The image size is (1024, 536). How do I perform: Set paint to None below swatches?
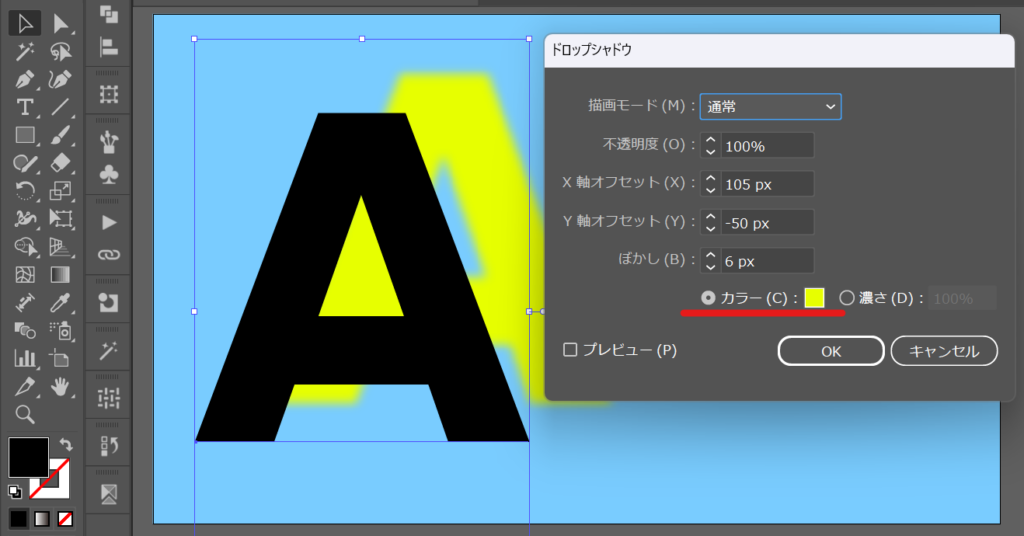point(65,519)
